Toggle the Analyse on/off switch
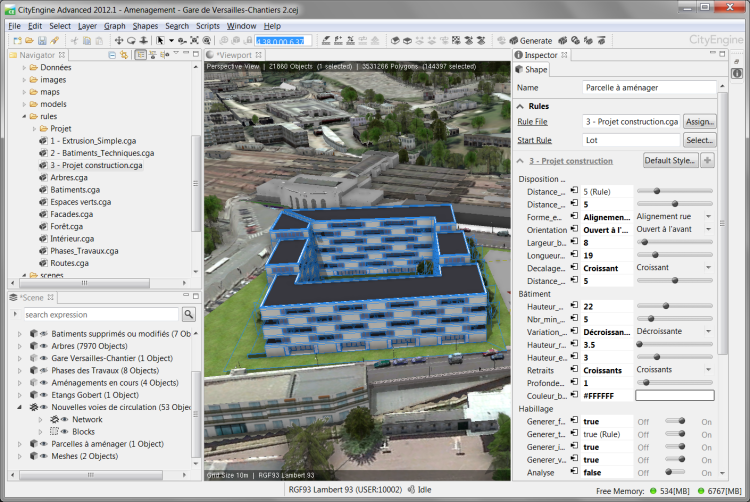750x502 pixels. click(x=675, y=472)
